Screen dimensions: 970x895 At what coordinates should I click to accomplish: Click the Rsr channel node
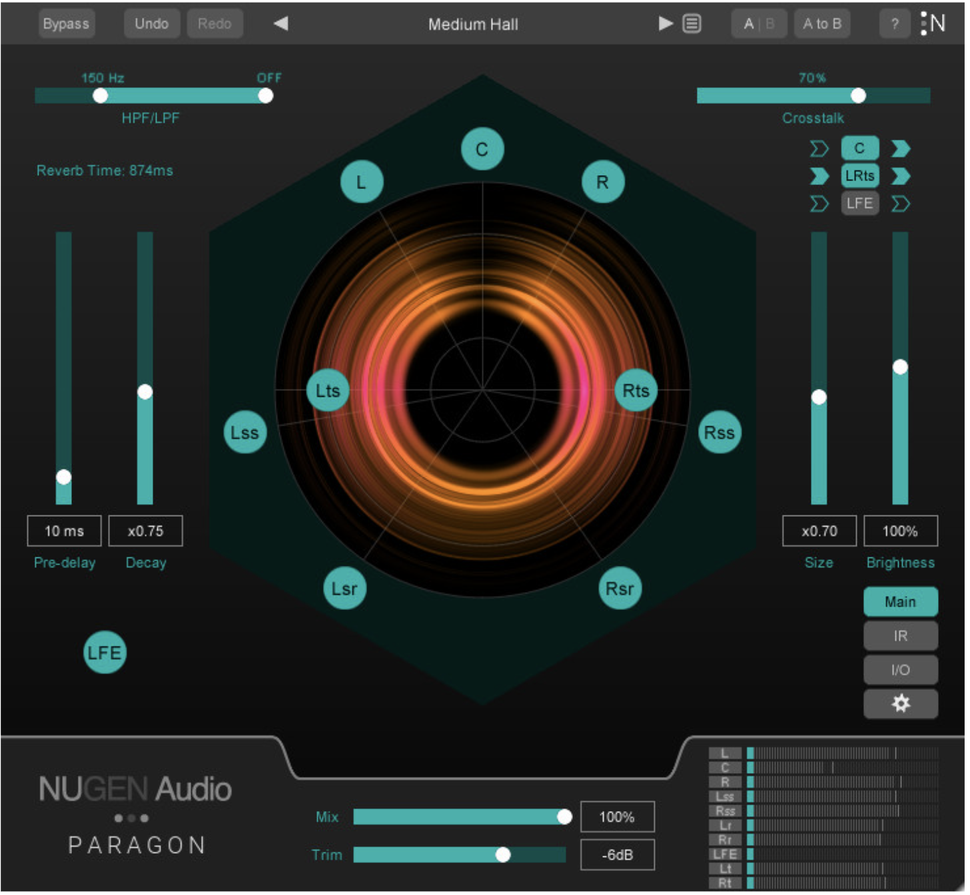[619, 589]
